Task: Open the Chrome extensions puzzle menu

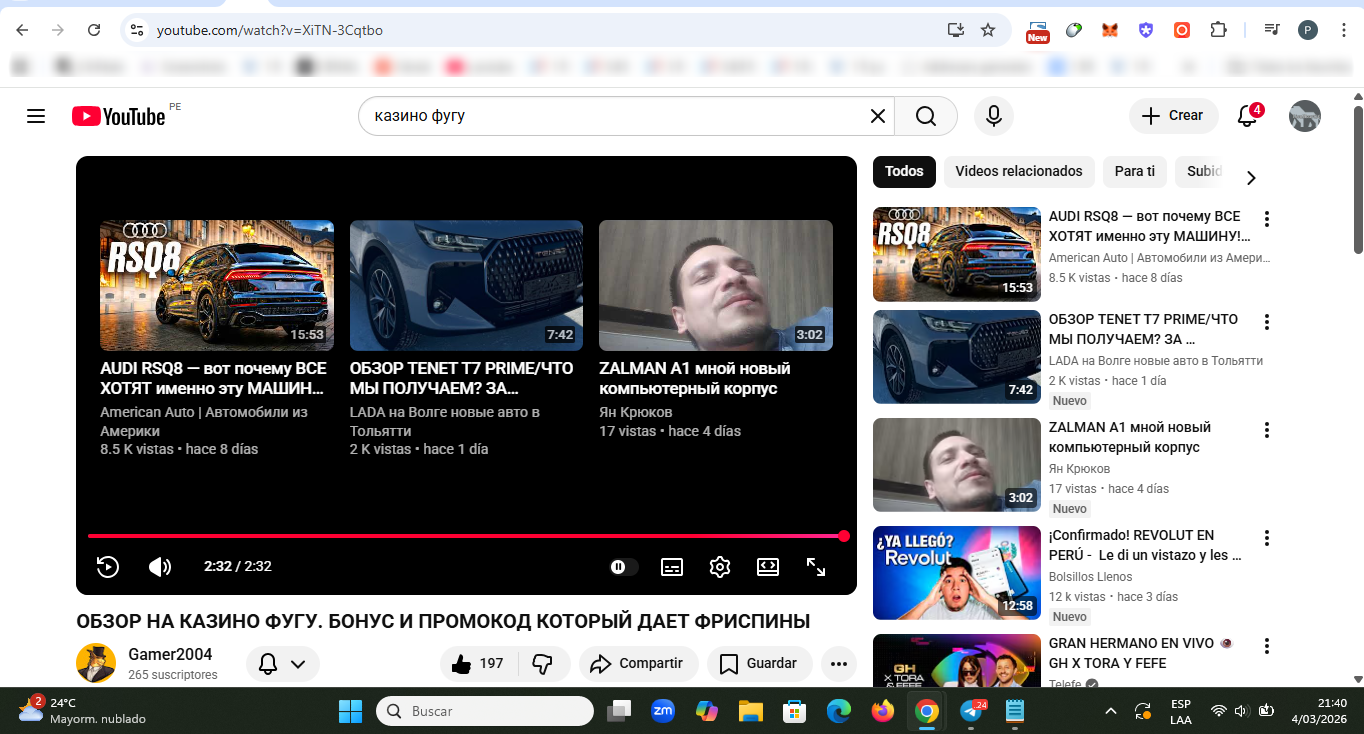Action: (x=1218, y=30)
